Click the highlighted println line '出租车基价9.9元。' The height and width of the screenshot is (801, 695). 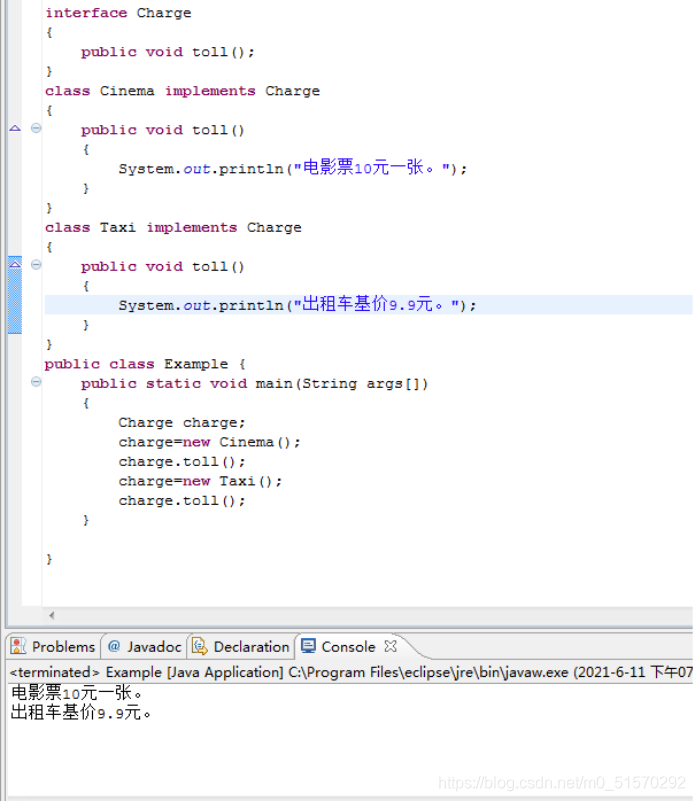coord(297,305)
